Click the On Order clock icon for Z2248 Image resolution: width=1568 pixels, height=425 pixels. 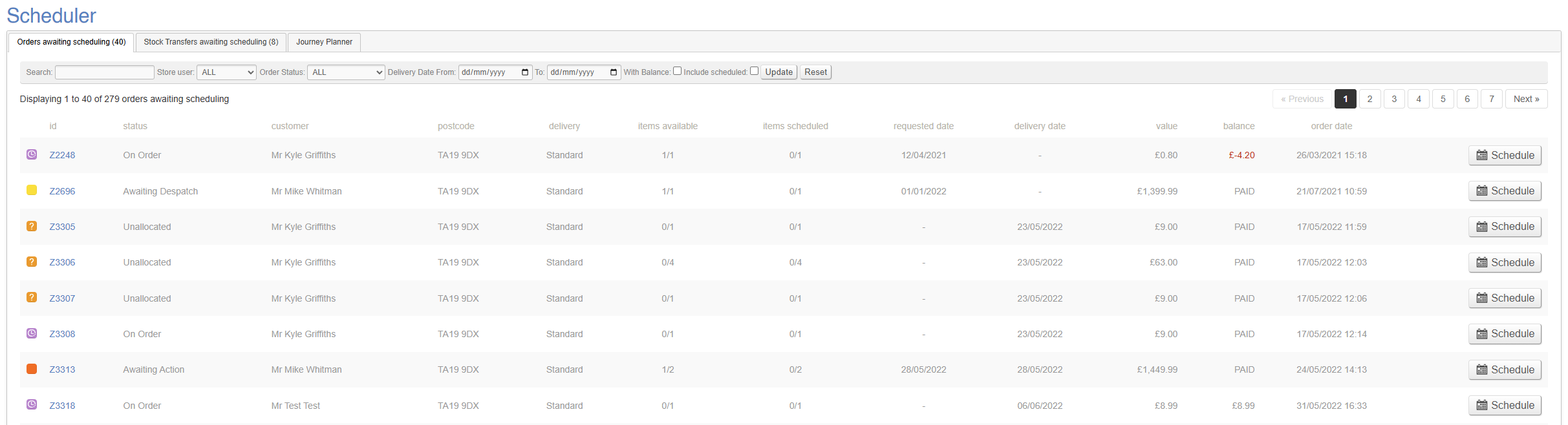(x=31, y=154)
